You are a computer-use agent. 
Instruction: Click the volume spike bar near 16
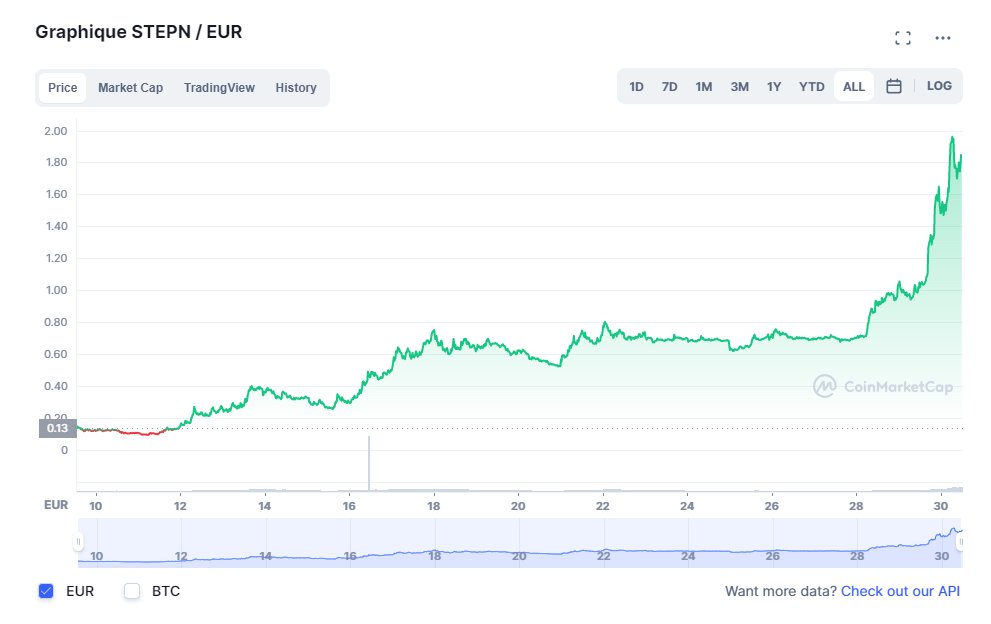tap(369, 463)
